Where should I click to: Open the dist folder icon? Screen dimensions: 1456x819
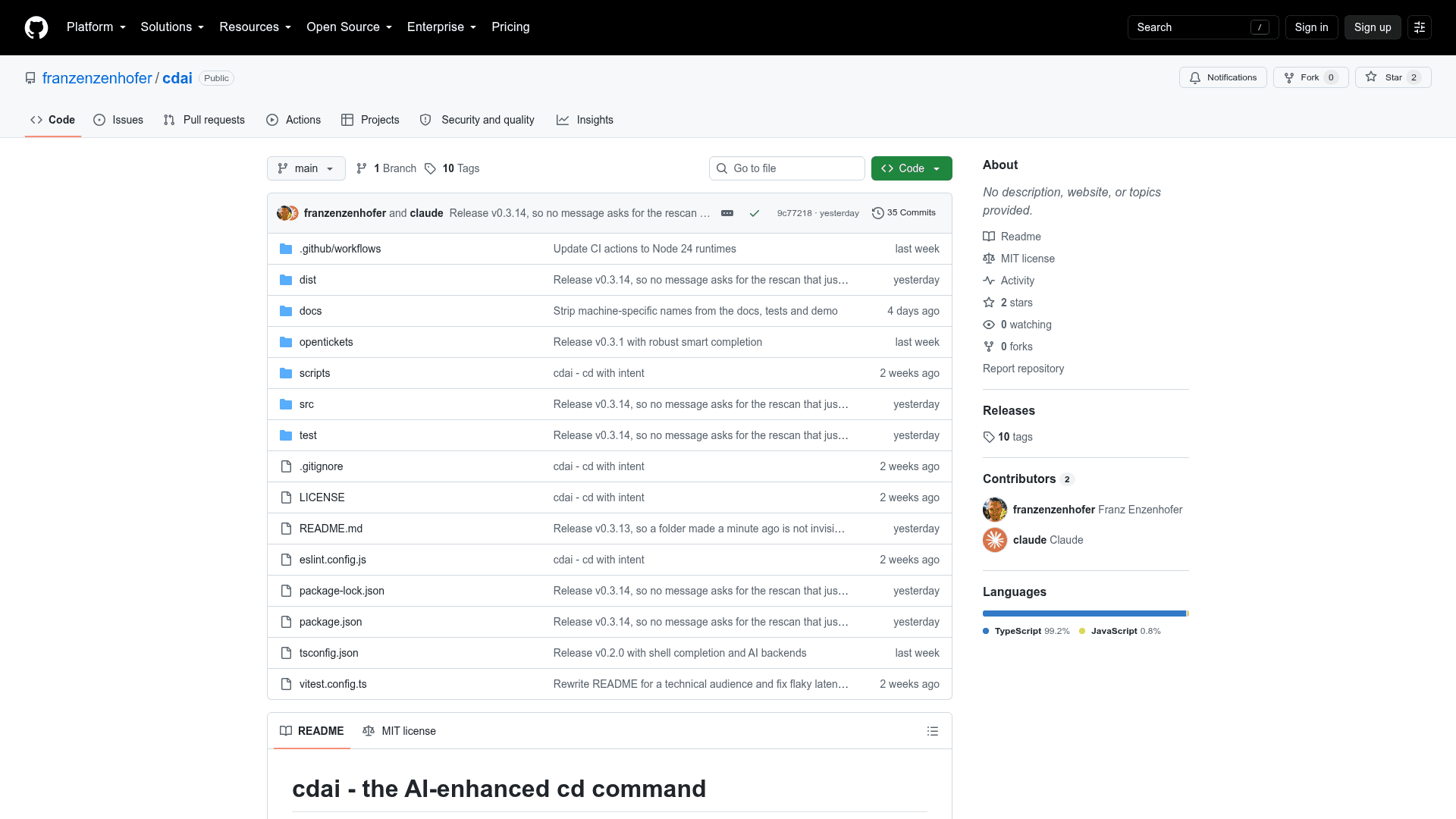pos(286,280)
